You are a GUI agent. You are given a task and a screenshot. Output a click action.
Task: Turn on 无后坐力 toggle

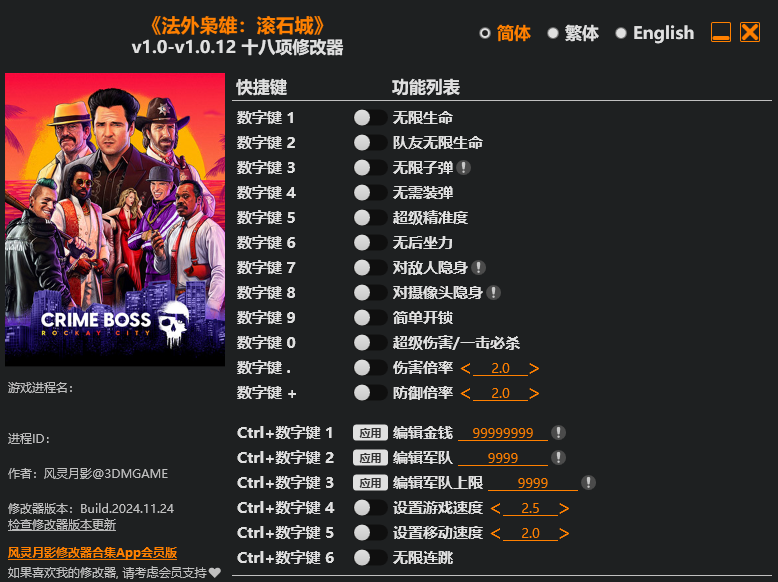[370, 243]
